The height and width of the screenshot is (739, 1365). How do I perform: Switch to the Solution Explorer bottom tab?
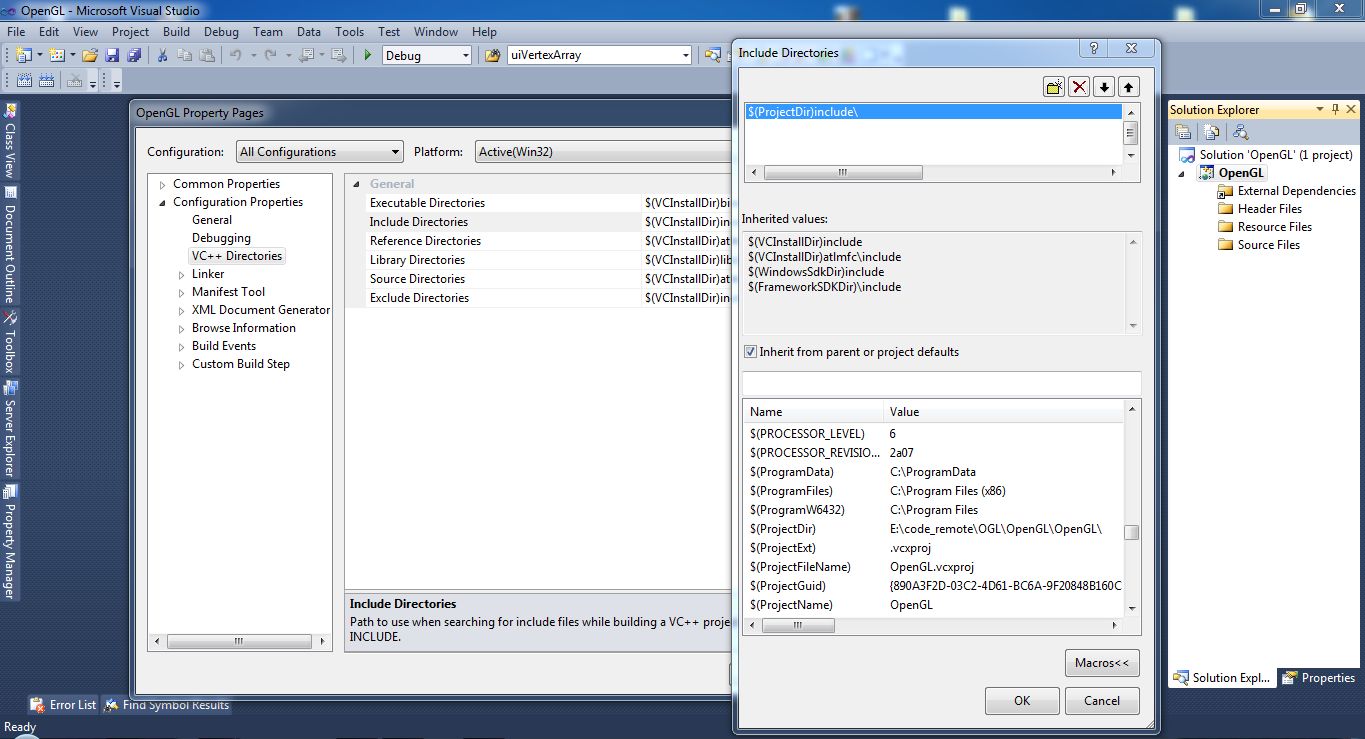pos(1222,678)
